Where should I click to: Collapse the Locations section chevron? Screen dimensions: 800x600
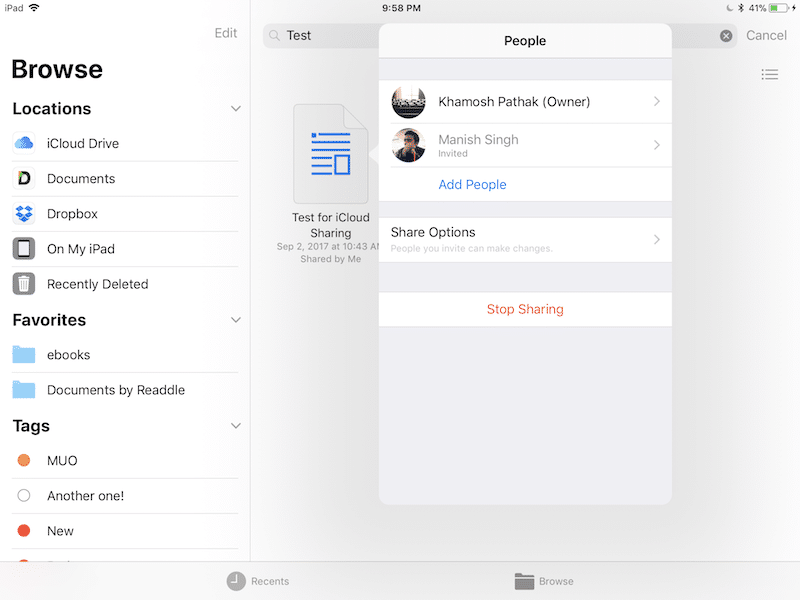coord(236,109)
